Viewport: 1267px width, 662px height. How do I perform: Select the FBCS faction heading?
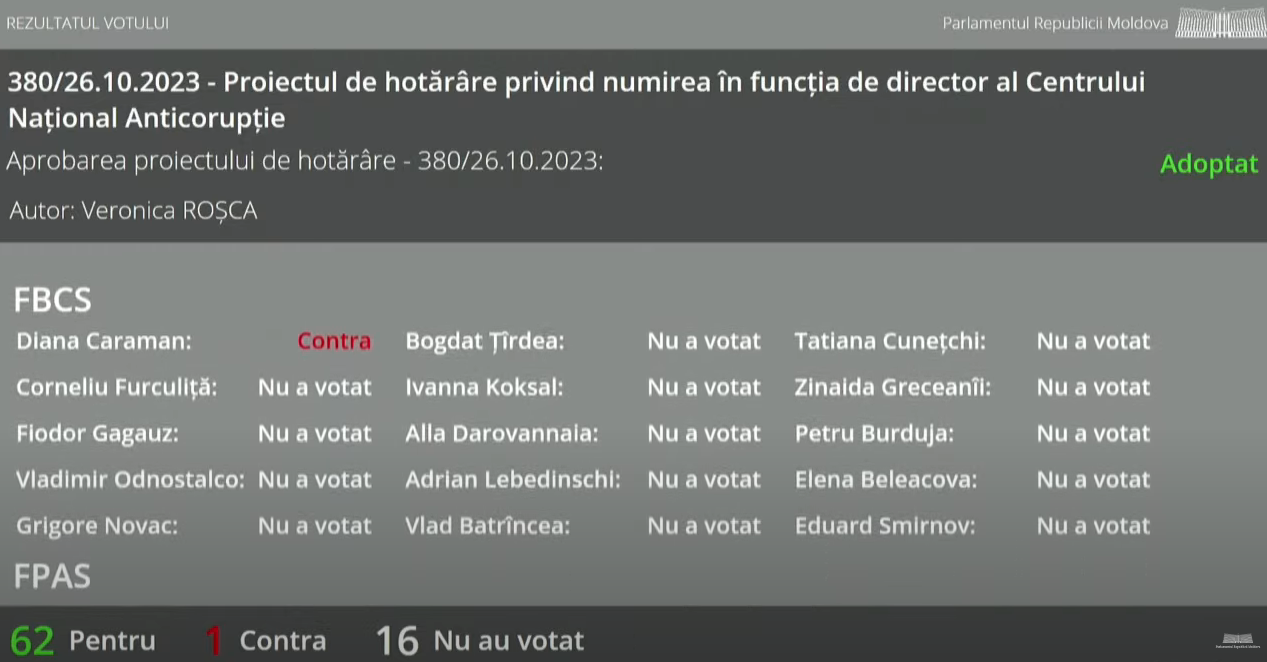(52, 299)
